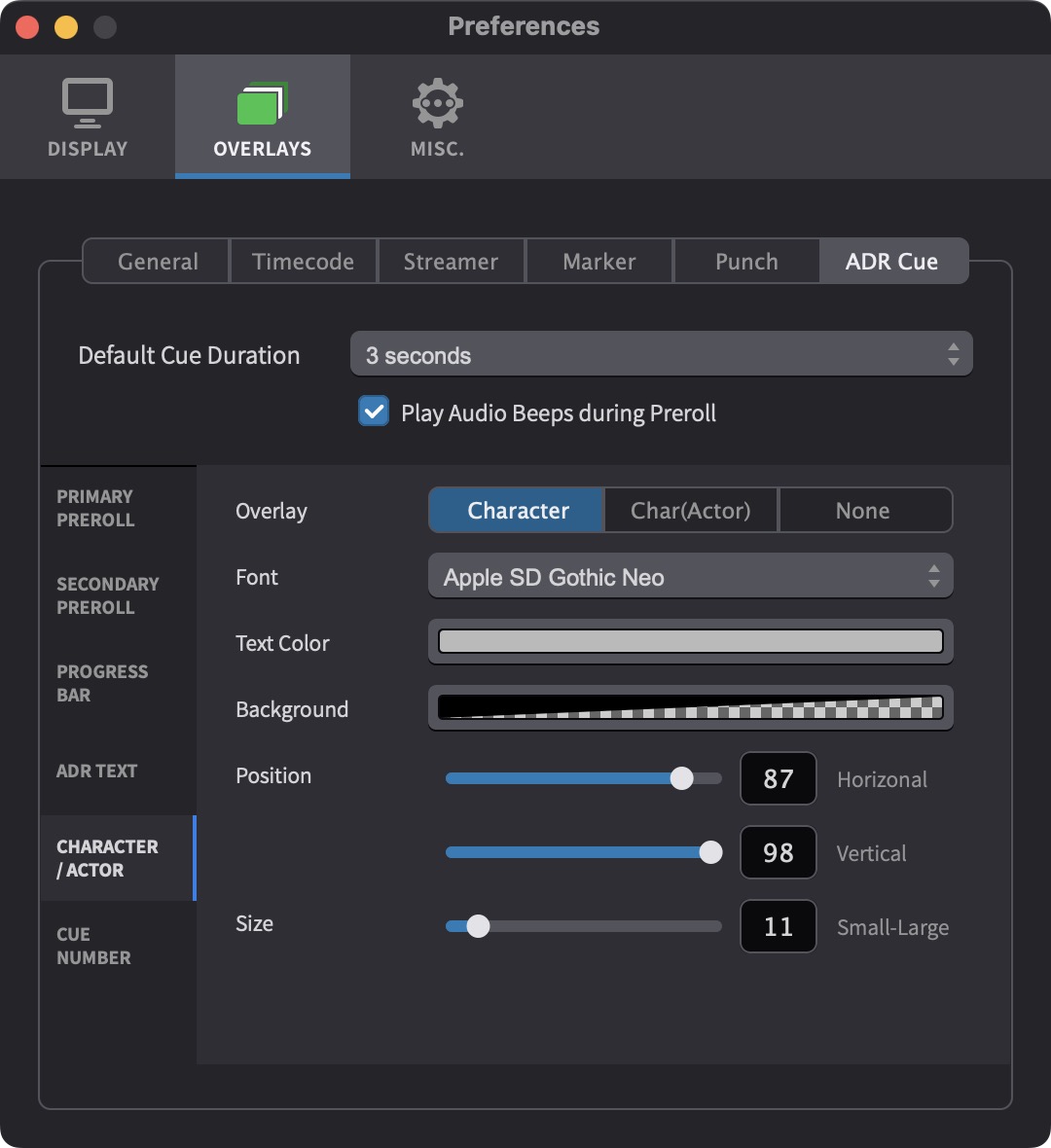
Task: Click the Vertical position slider handle
Action: tap(710, 852)
